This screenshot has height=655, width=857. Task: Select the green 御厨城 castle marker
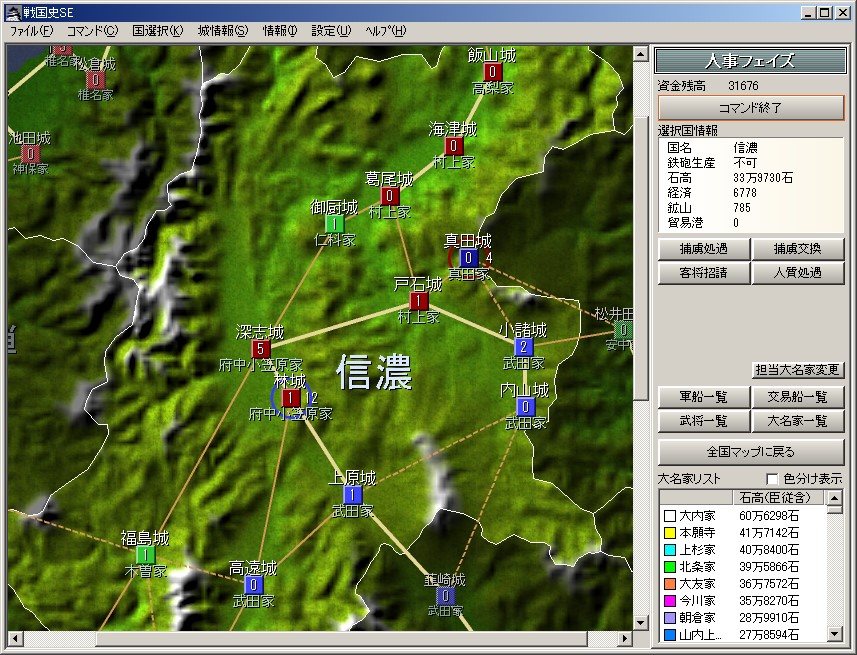coord(334,224)
